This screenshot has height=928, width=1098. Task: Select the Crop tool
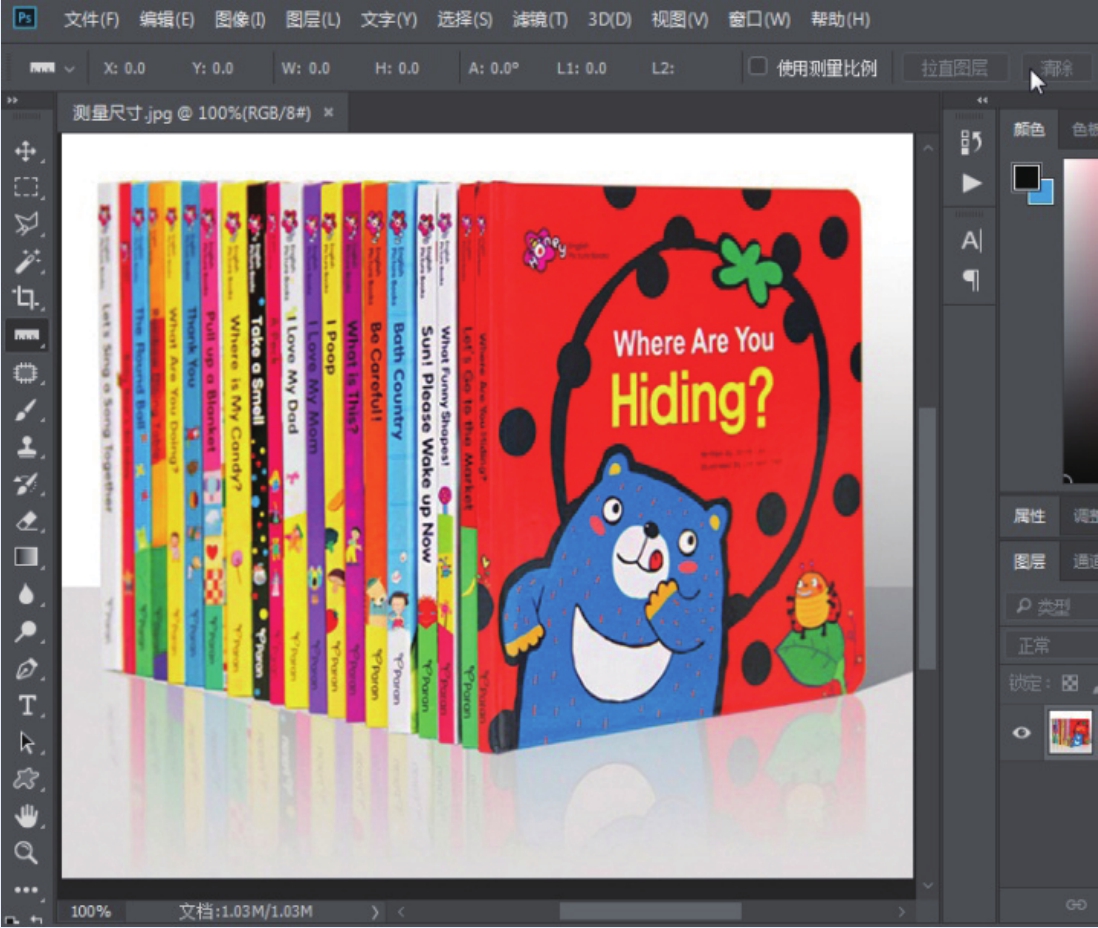[26, 298]
